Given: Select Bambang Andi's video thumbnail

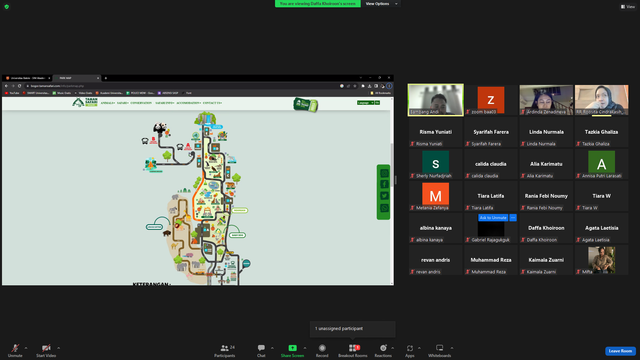Looking at the screenshot, I should point(436,100).
